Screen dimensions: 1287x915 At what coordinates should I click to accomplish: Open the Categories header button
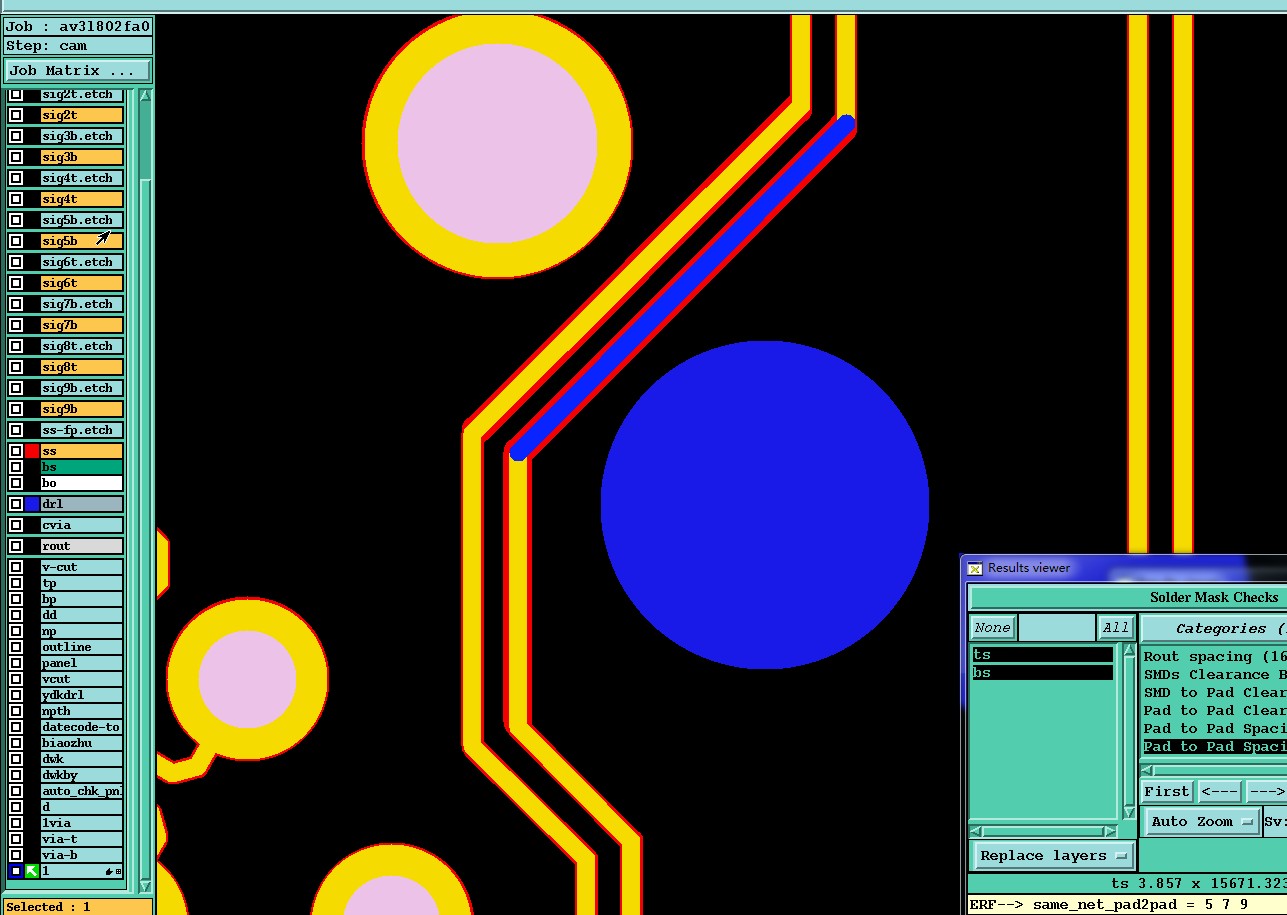1214,629
